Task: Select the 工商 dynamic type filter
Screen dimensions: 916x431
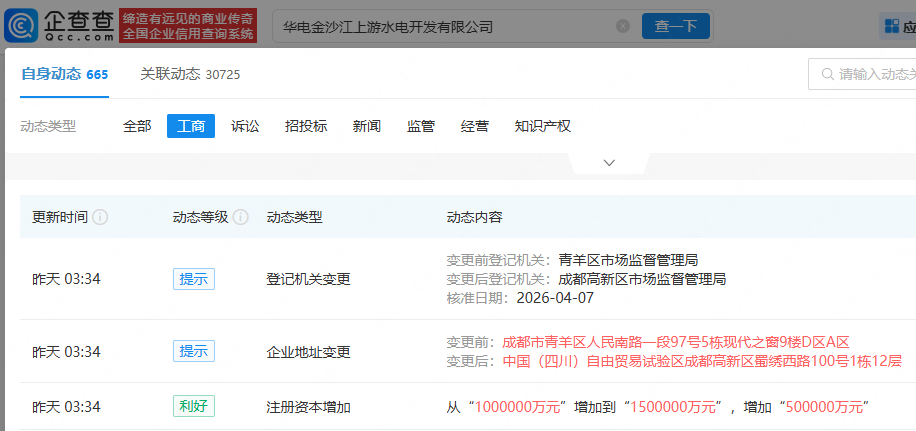Action: pos(191,126)
